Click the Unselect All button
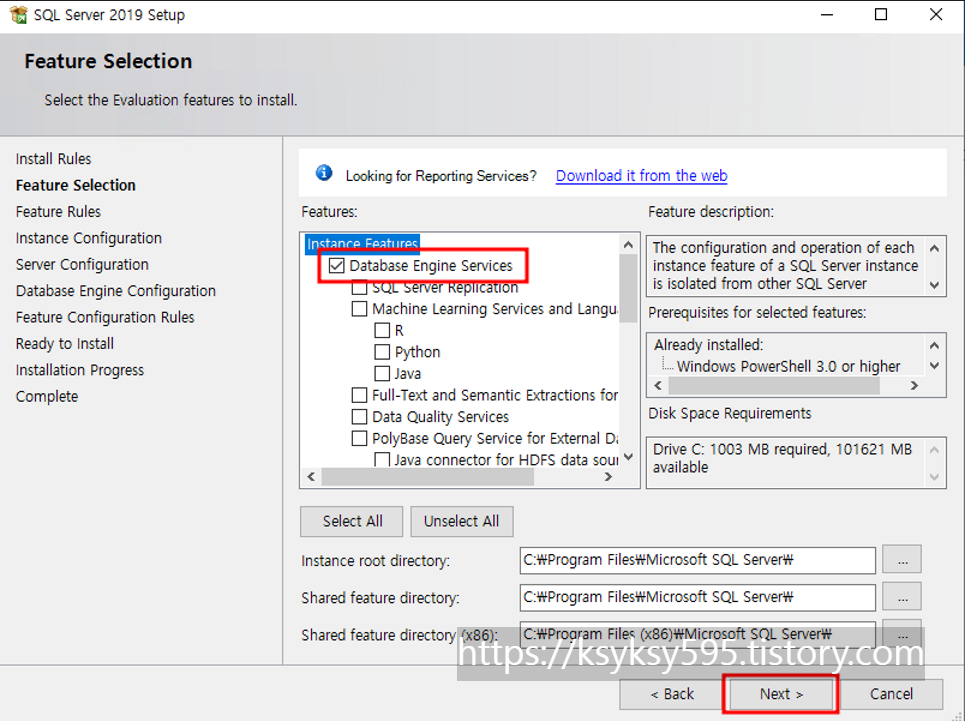 (462, 521)
